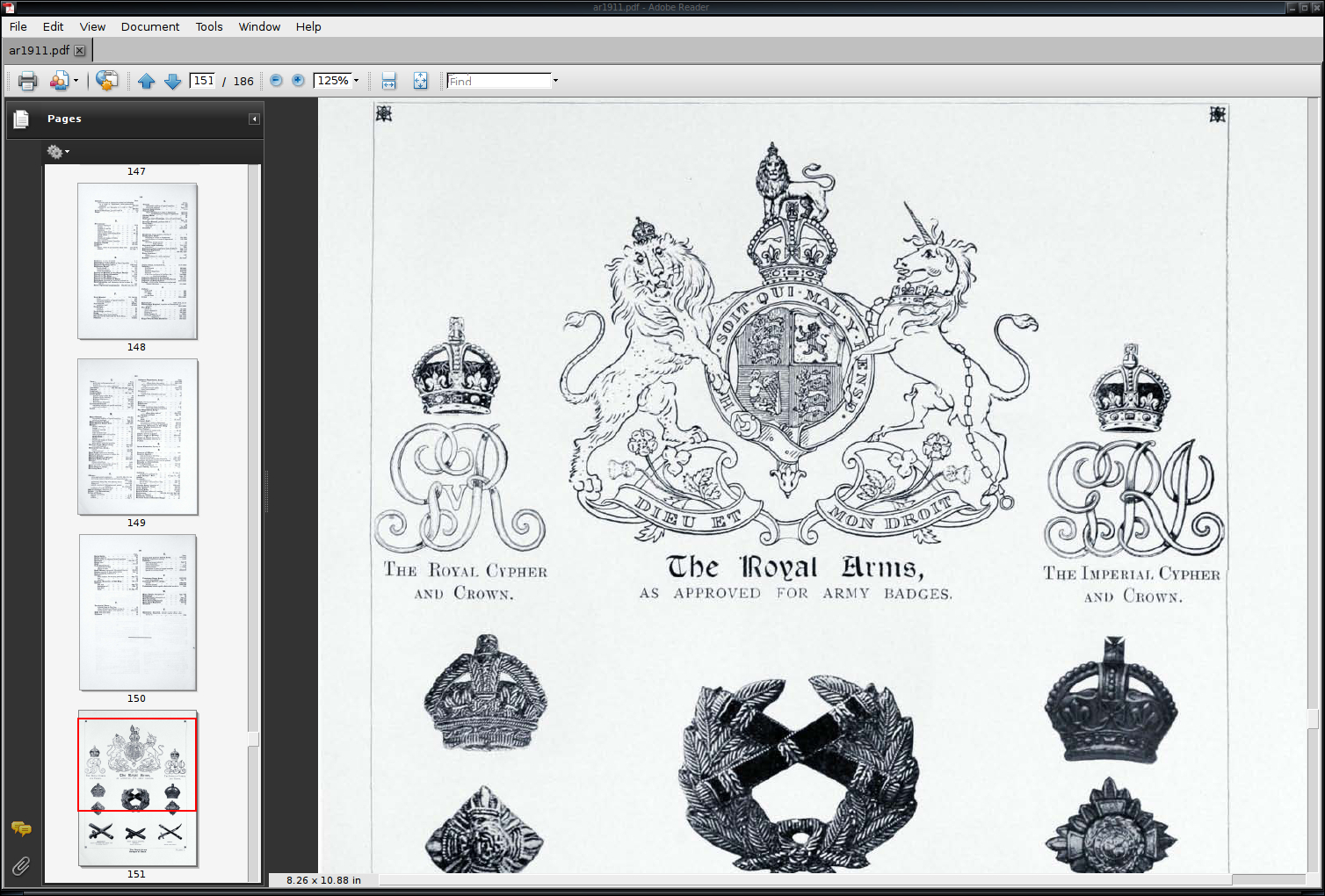Open the File menu
The height and width of the screenshot is (896, 1325).
pos(18,26)
